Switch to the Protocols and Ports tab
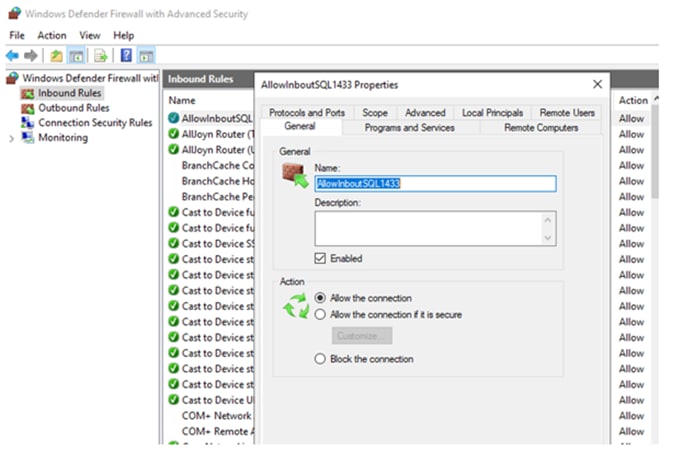The height and width of the screenshot is (462, 683). pyautogui.click(x=307, y=113)
